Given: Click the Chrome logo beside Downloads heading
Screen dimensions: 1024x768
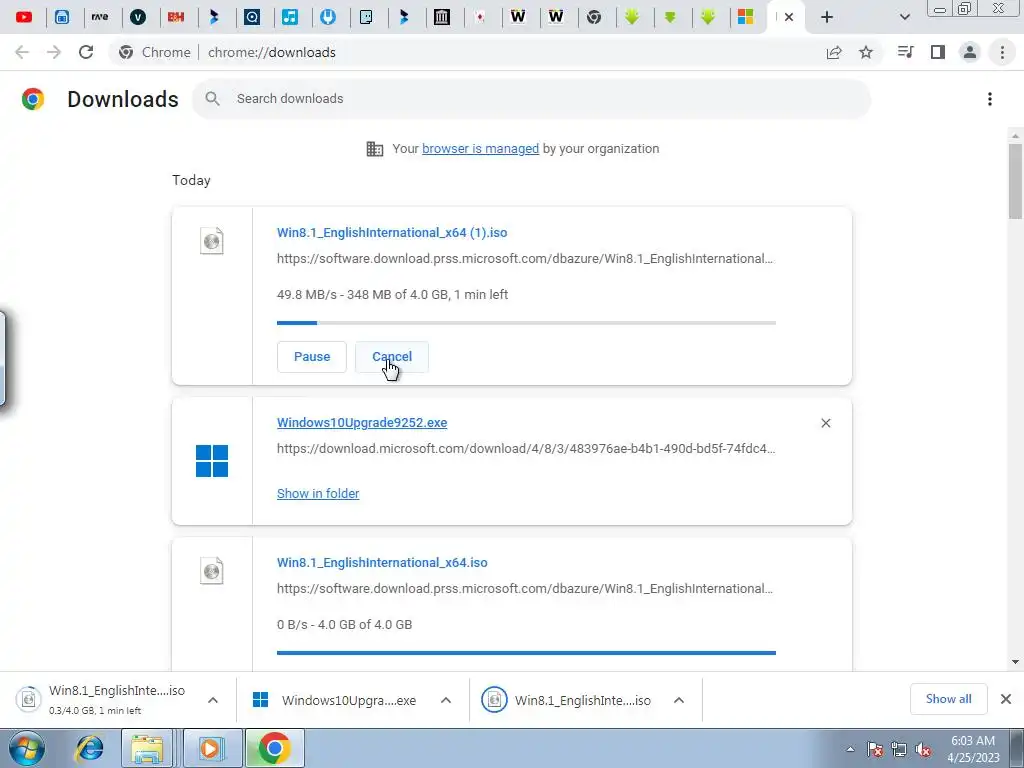Looking at the screenshot, I should pyautogui.click(x=33, y=99).
